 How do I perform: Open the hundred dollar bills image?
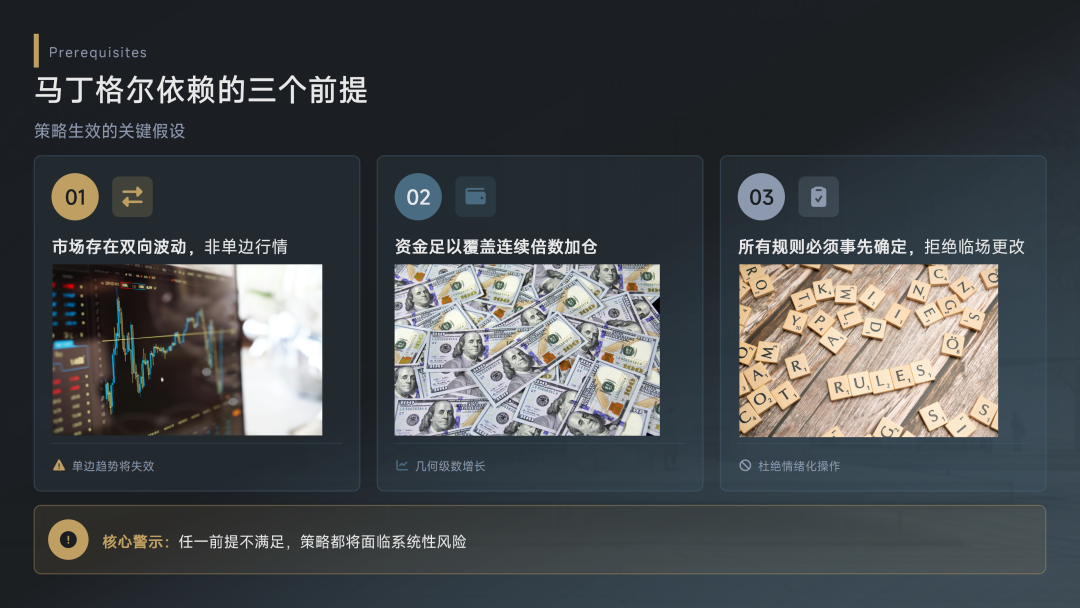pos(527,350)
